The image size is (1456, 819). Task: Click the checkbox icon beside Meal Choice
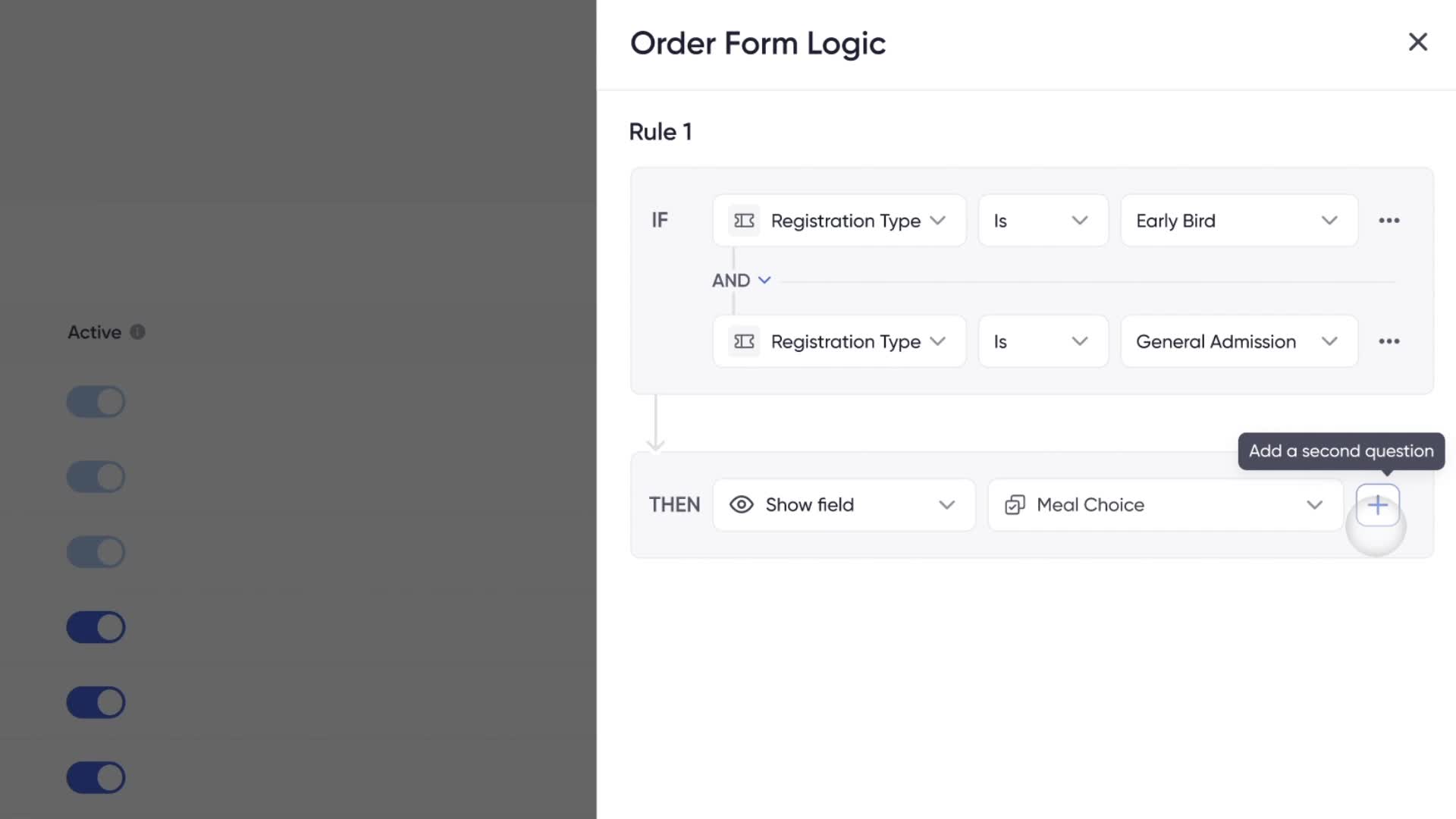1015,505
